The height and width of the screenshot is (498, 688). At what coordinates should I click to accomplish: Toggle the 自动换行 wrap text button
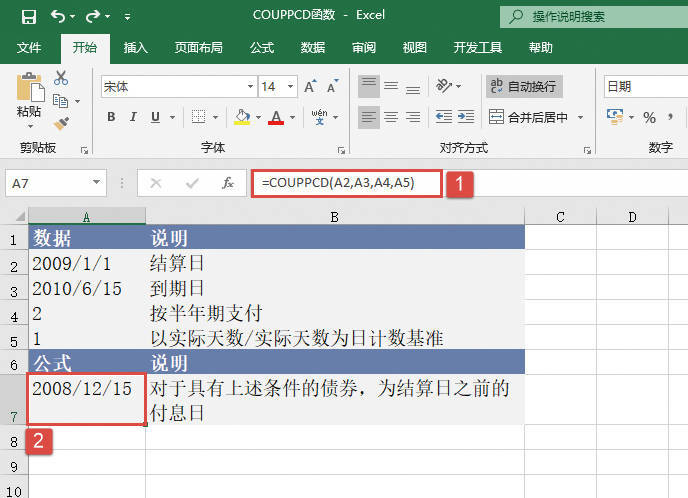pyautogui.click(x=523, y=87)
